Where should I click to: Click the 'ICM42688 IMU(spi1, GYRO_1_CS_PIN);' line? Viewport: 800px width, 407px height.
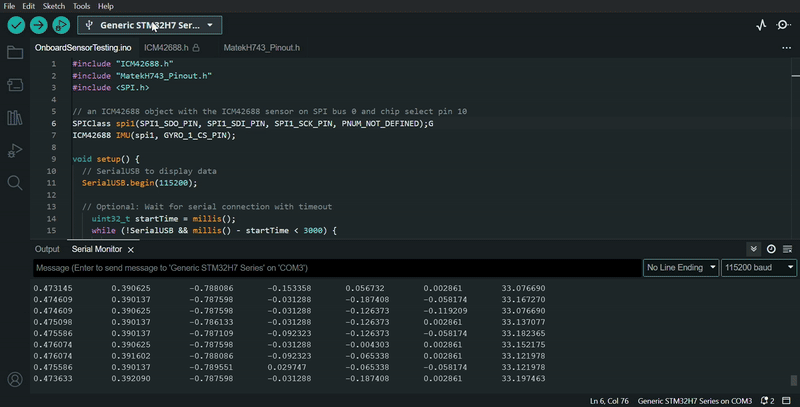(x=154, y=135)
